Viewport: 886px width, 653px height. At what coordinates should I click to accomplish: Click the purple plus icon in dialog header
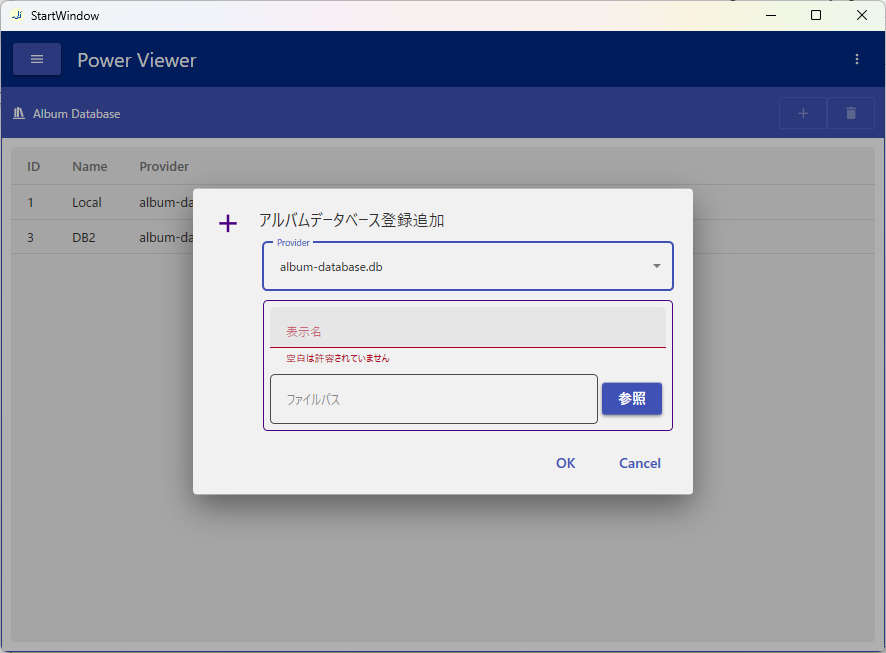[x=228, y=223]
